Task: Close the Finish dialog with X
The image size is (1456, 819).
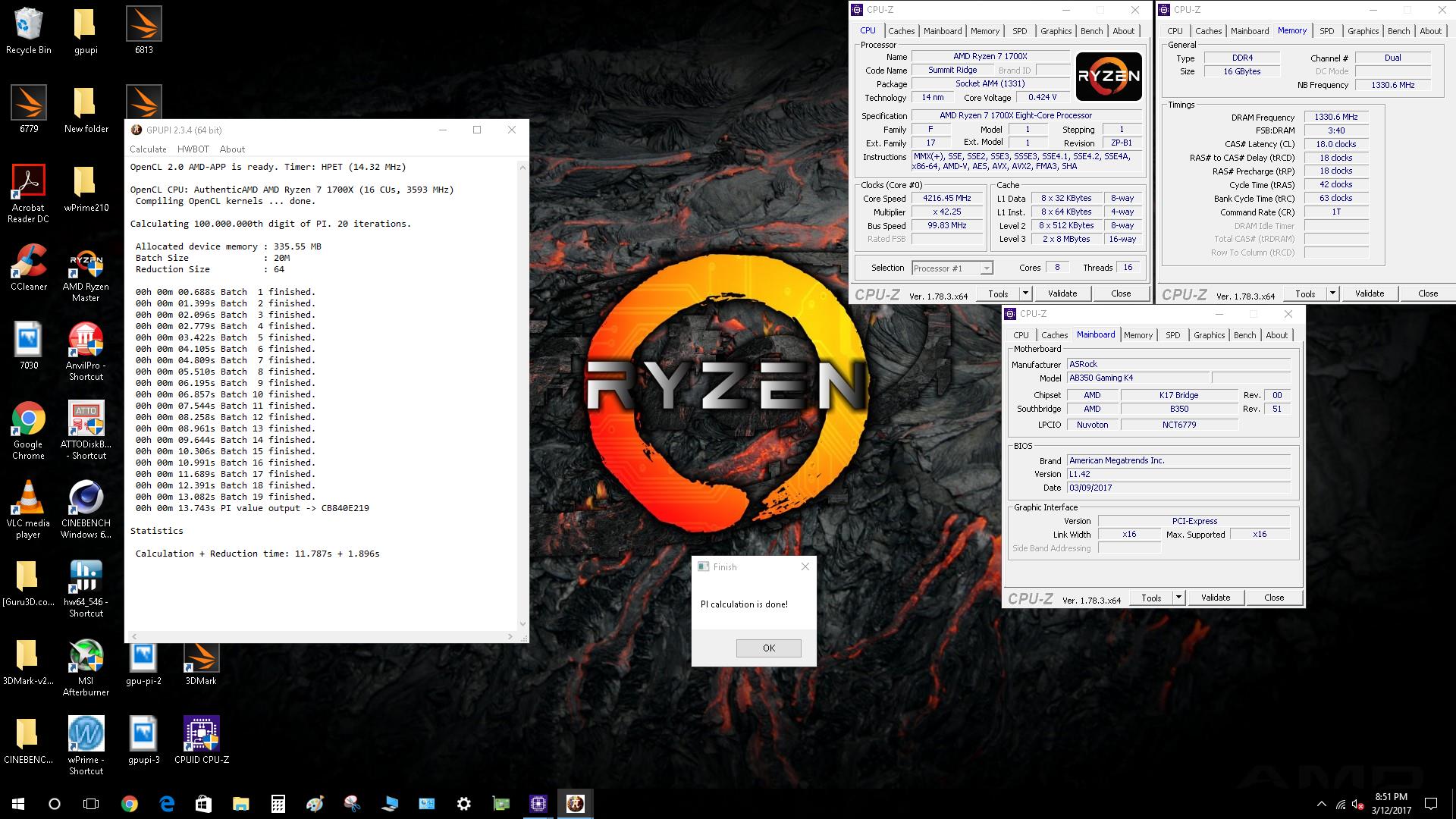Action: [805, 566]
